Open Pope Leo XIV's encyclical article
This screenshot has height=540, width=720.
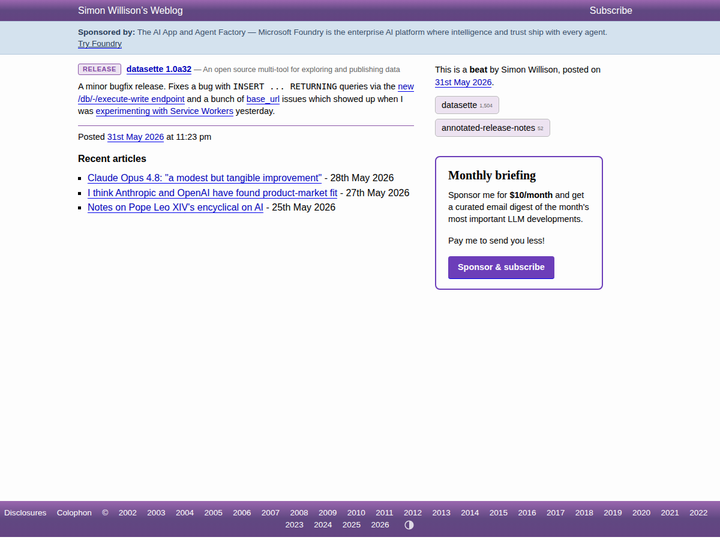[x=175, y=207]
